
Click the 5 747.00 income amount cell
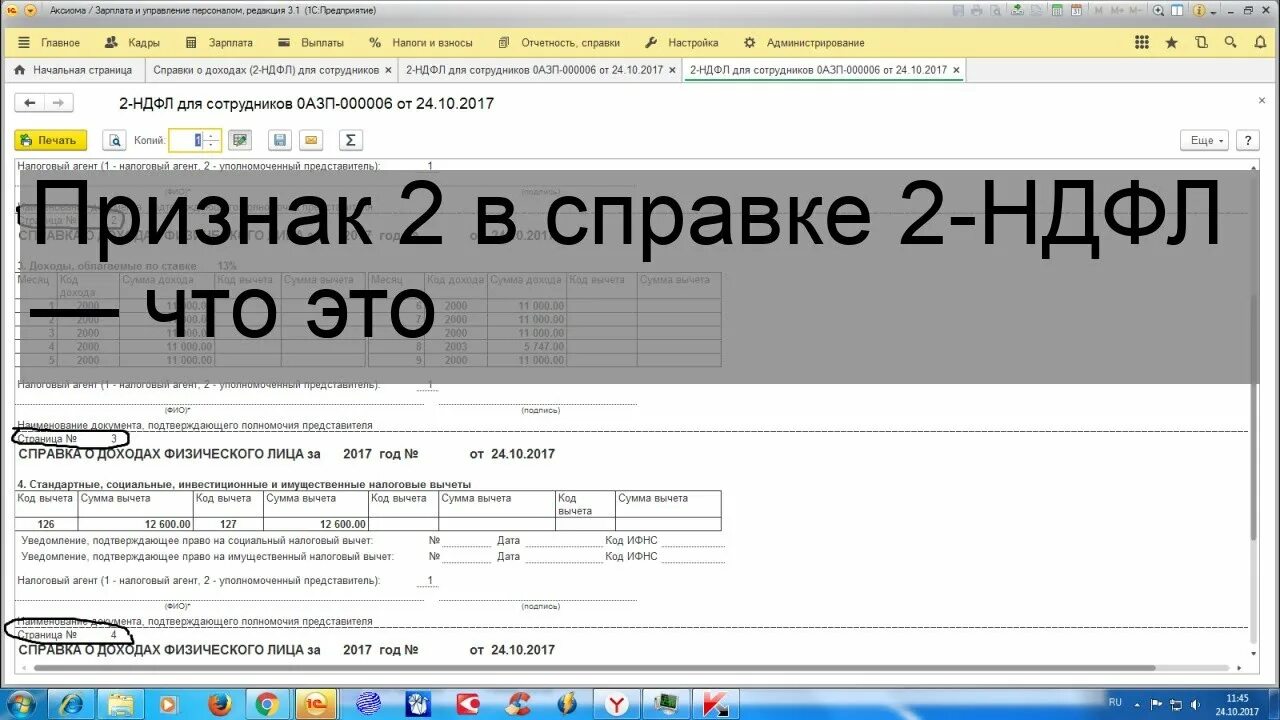526,347
